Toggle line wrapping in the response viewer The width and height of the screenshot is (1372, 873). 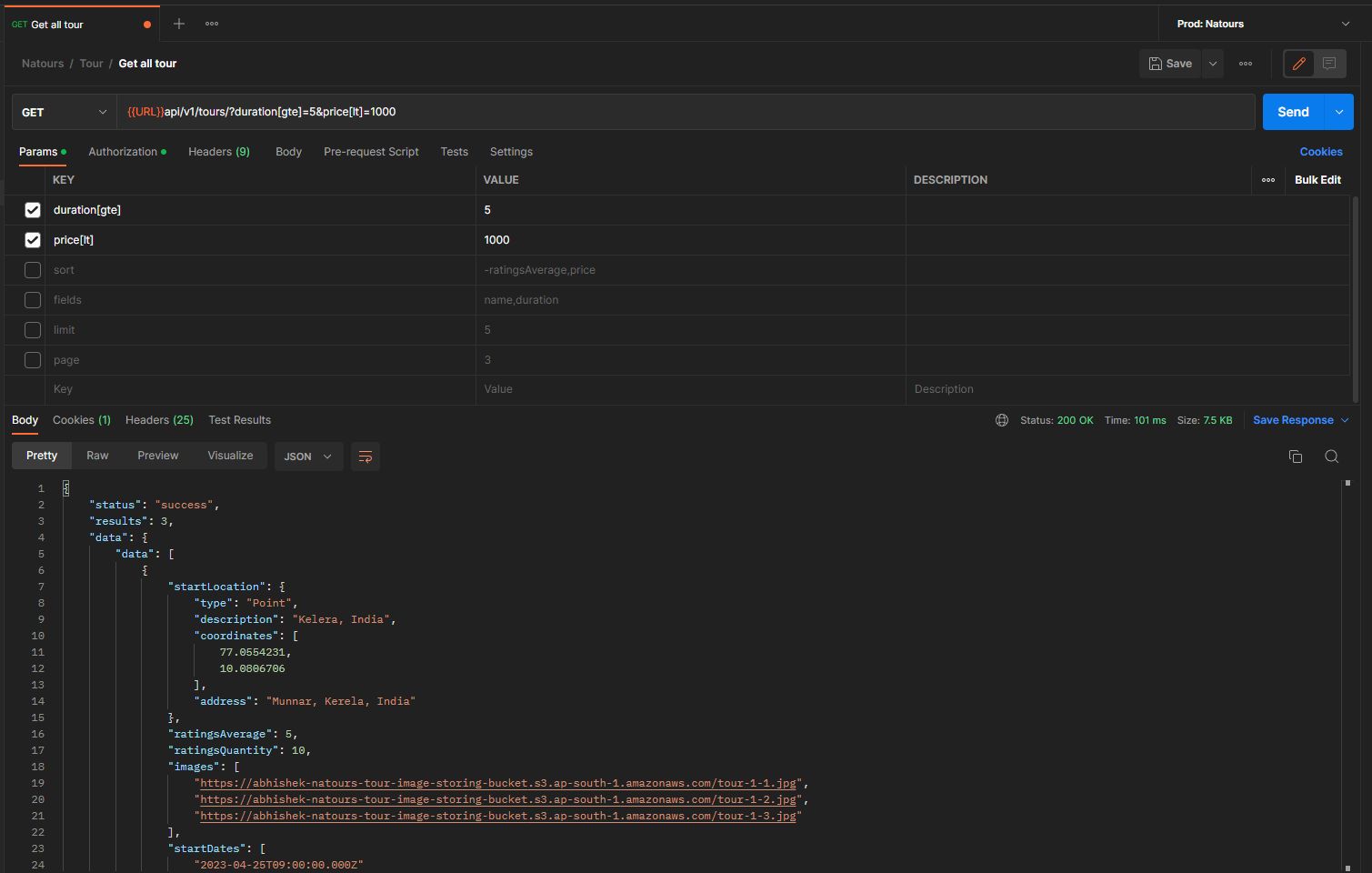coord(366,456)
